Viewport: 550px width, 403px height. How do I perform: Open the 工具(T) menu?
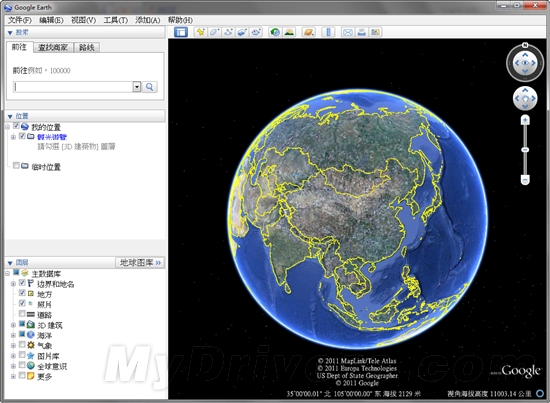[115, 20]
